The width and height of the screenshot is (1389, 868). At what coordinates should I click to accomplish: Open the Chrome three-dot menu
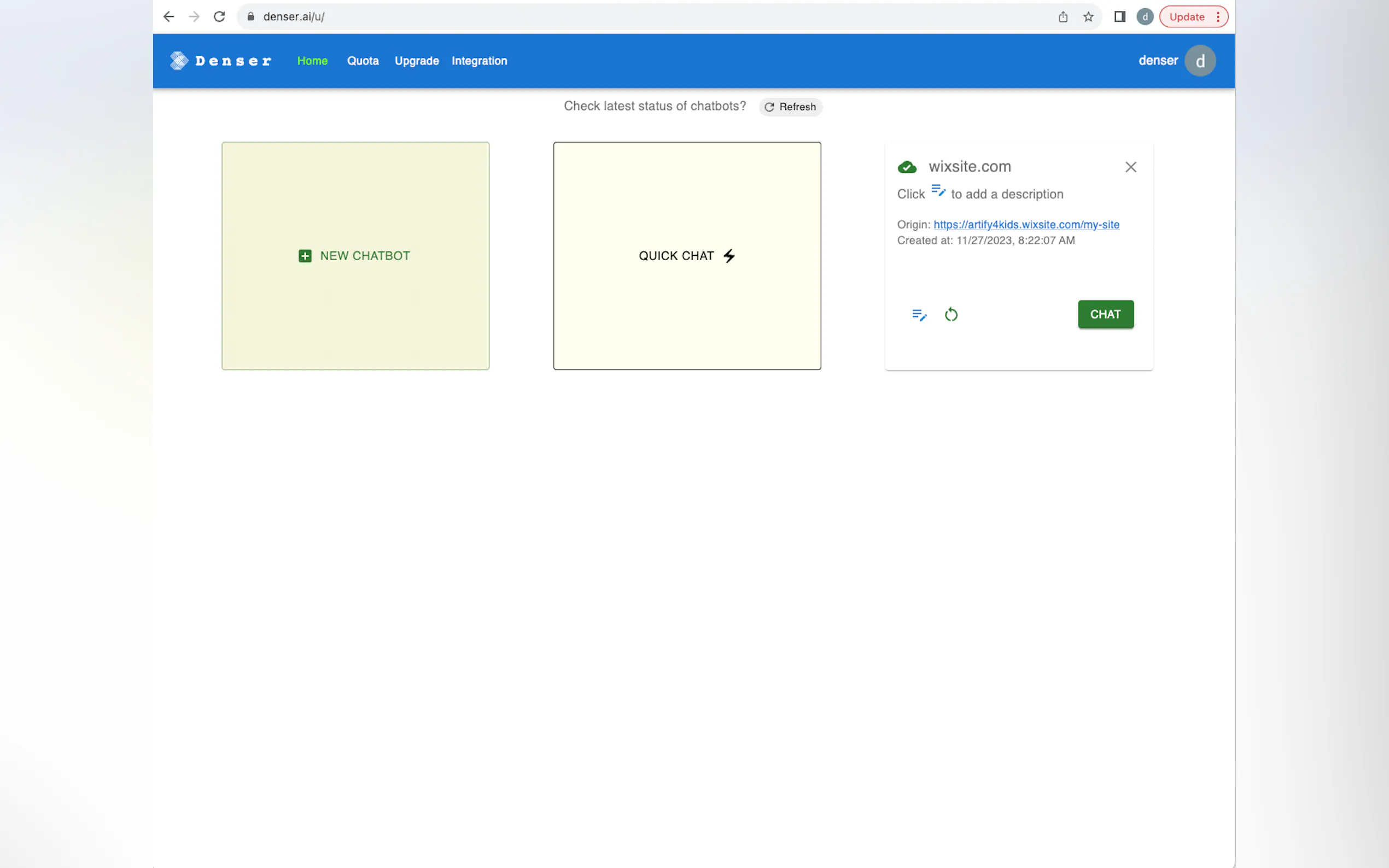1217,16
